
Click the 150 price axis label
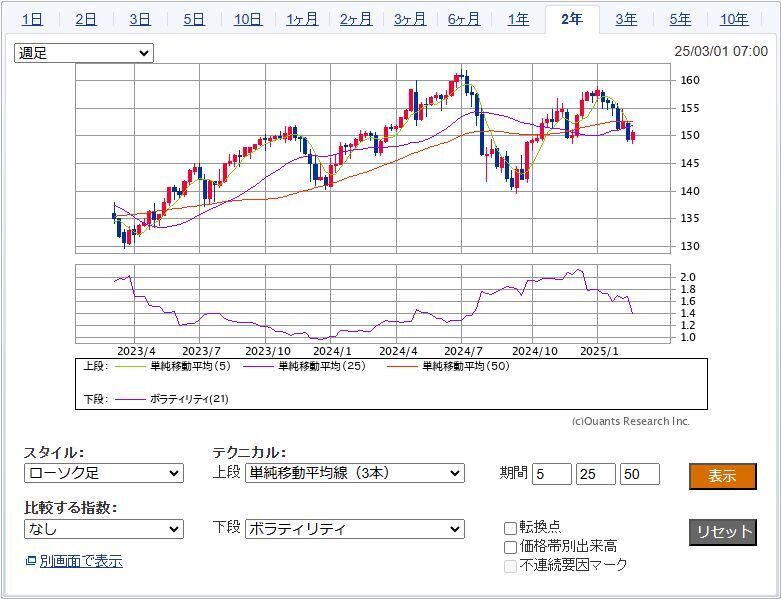pyautogui.click(x=690, y=135)
